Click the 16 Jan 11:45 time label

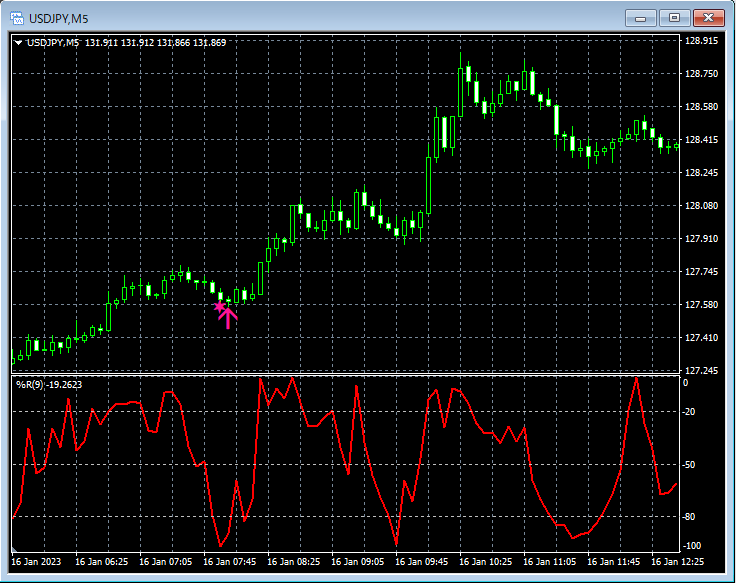613,562
